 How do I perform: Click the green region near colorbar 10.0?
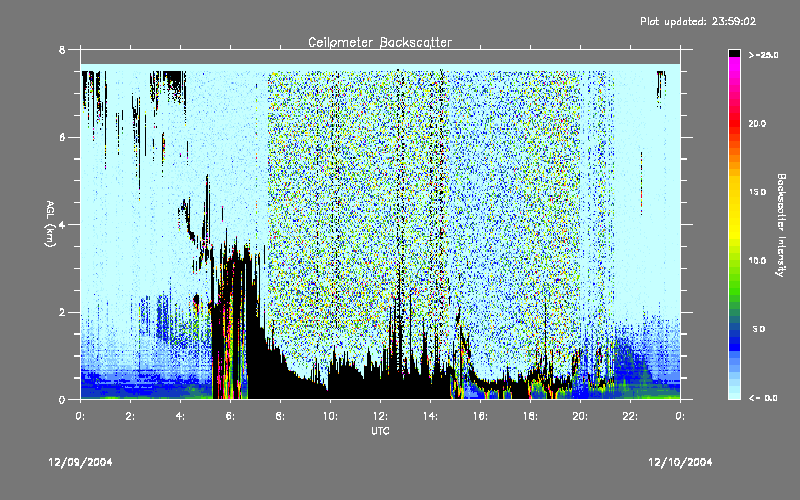[734, 265]
